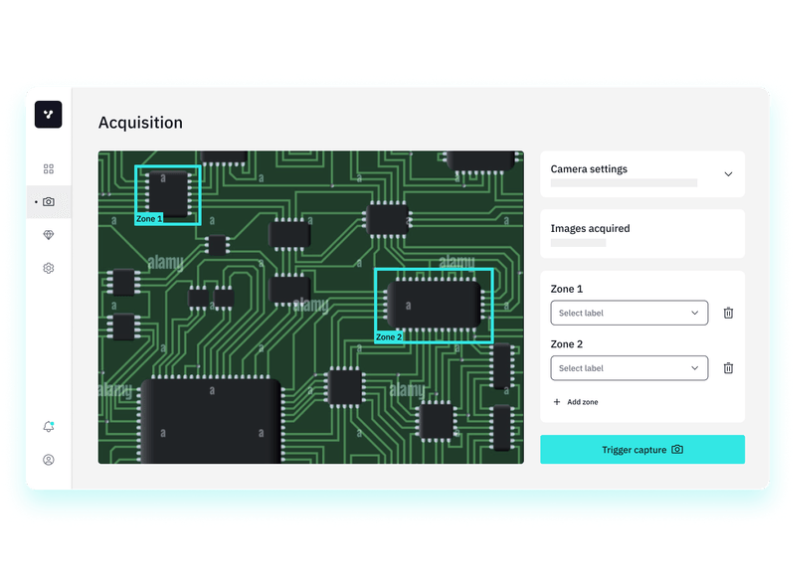793x564 pixels.
Task: Open the Zone 2 Select label dropdown
Action: (x=629, y=368)
